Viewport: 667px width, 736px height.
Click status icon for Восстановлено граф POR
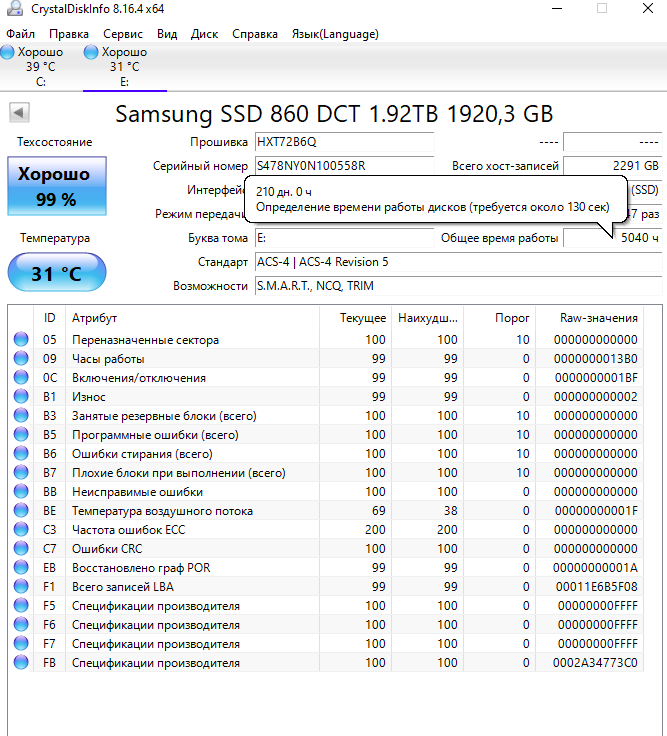pyautogui.click(x=21, y=567)
